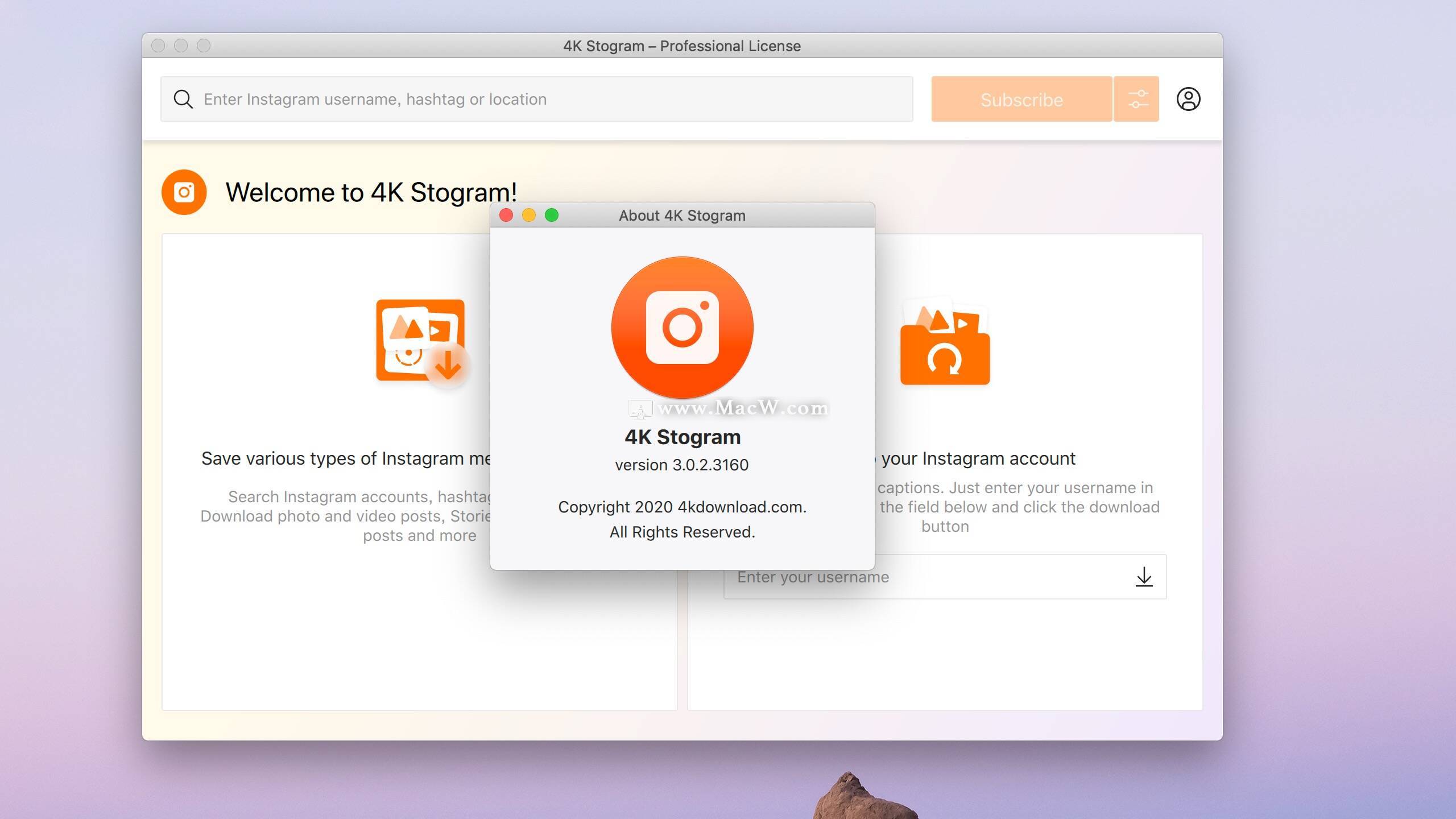Screen dimensions: 1456x819
Task: Close the About 4K Stogram dialog
Action: [x=506, y=215]
